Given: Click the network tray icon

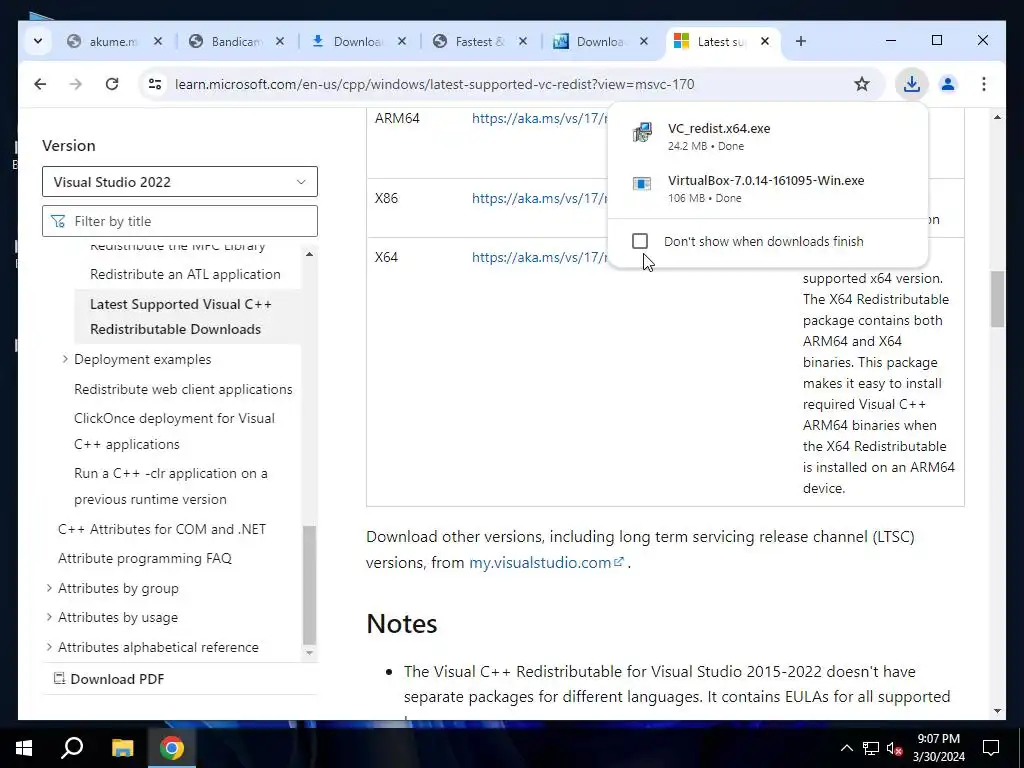Looking at the screenshot, I should [871, 748].
